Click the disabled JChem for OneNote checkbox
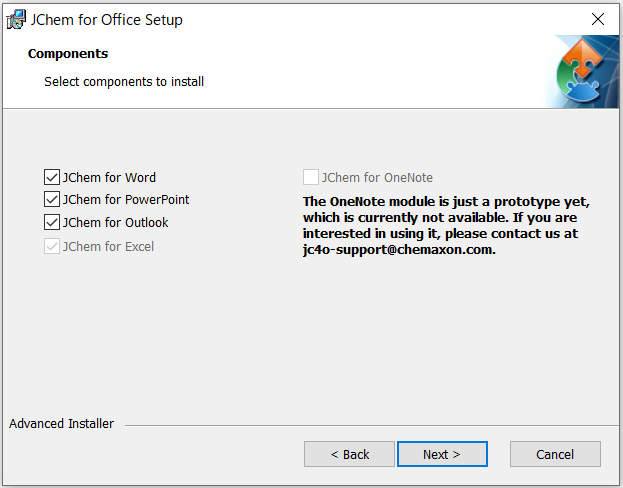Image resolution: width=623 pixels, height=488 pixels. tap(311, 177)
